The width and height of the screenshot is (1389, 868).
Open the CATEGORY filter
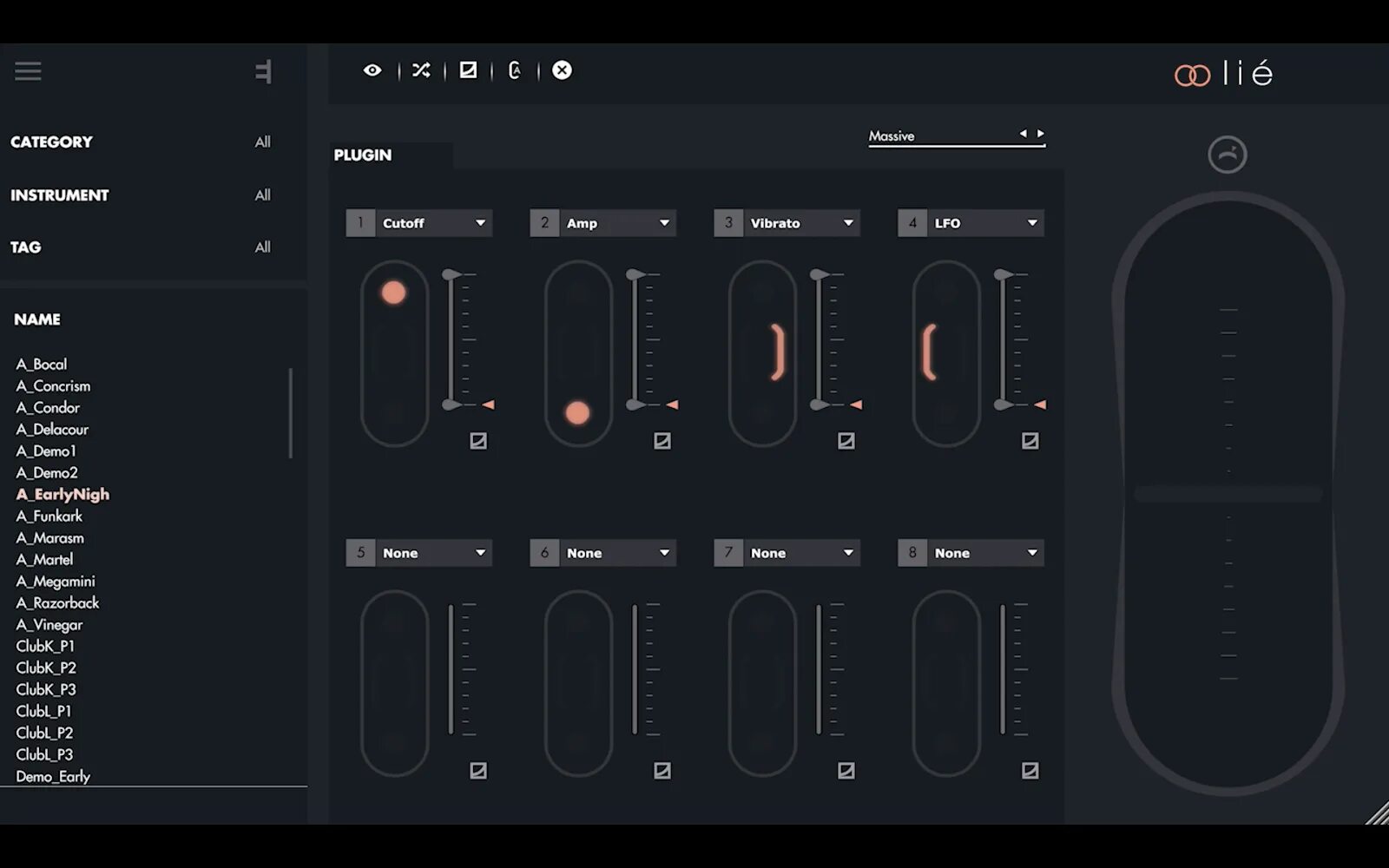[x=51, y=142]
